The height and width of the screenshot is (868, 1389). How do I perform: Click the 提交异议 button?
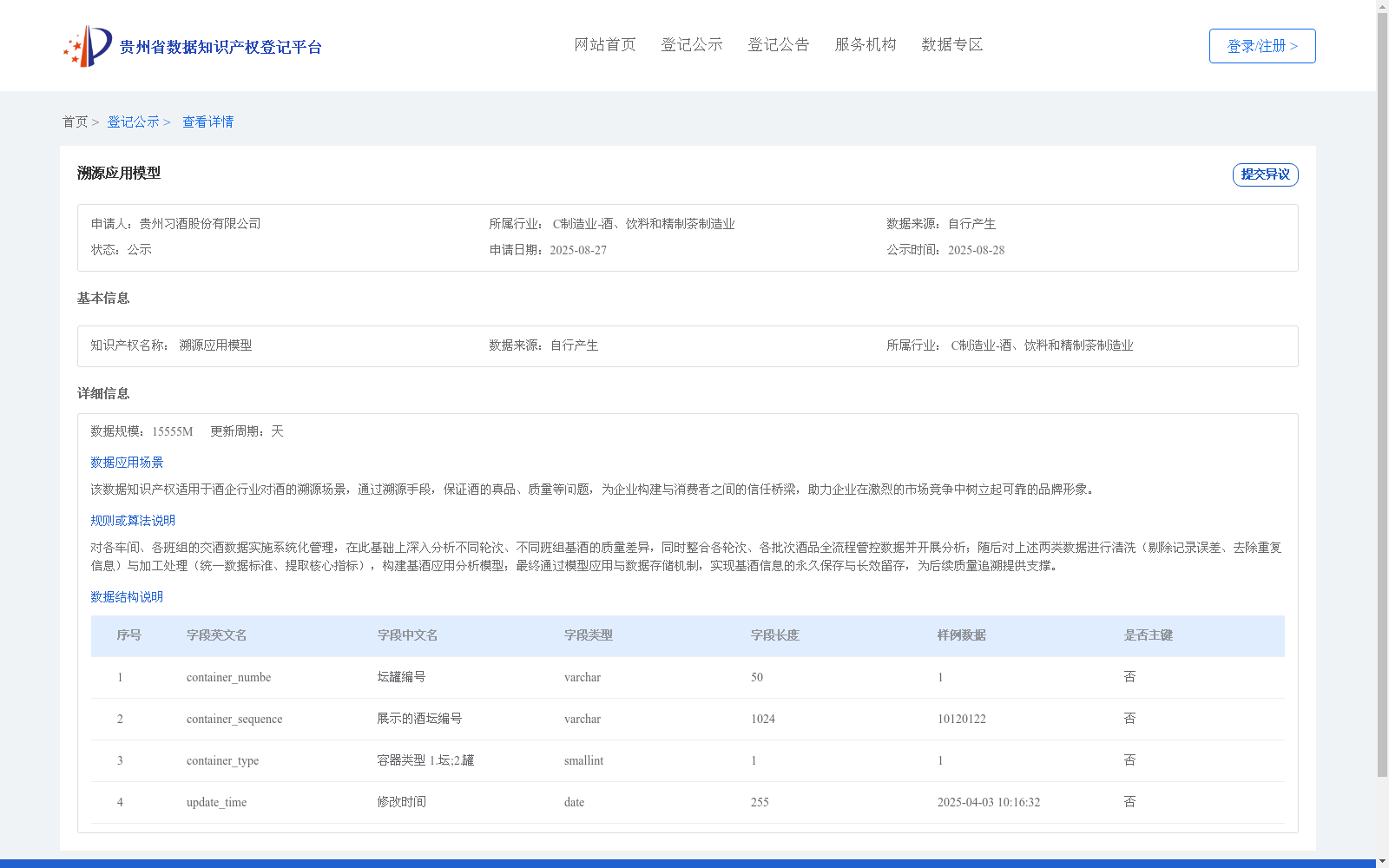tap(1265, 174)
